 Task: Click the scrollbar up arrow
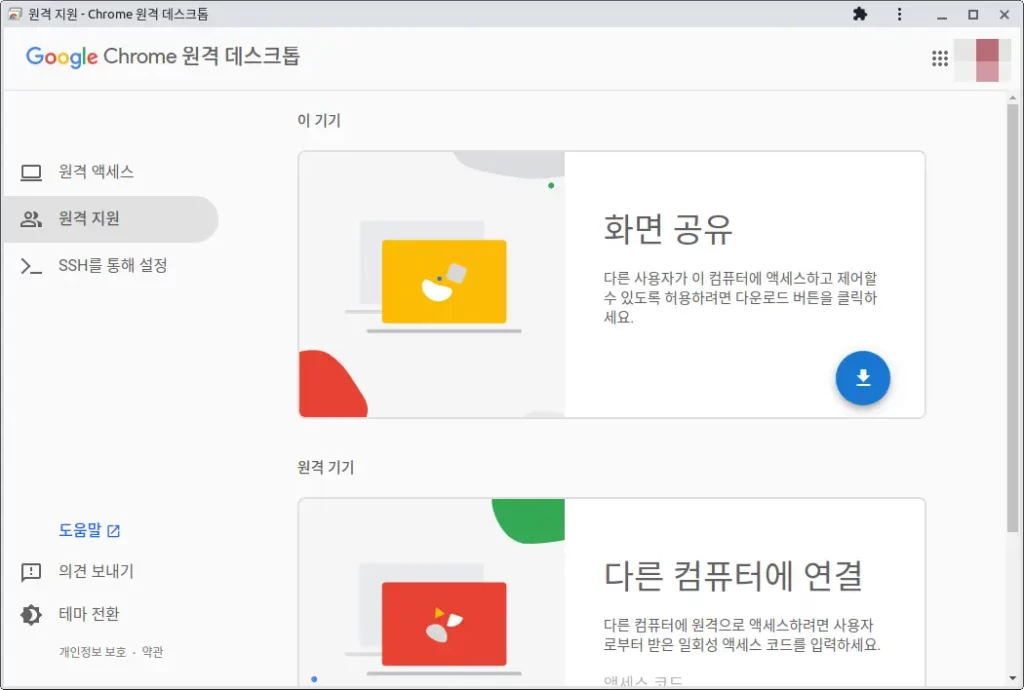[1012, 98]
